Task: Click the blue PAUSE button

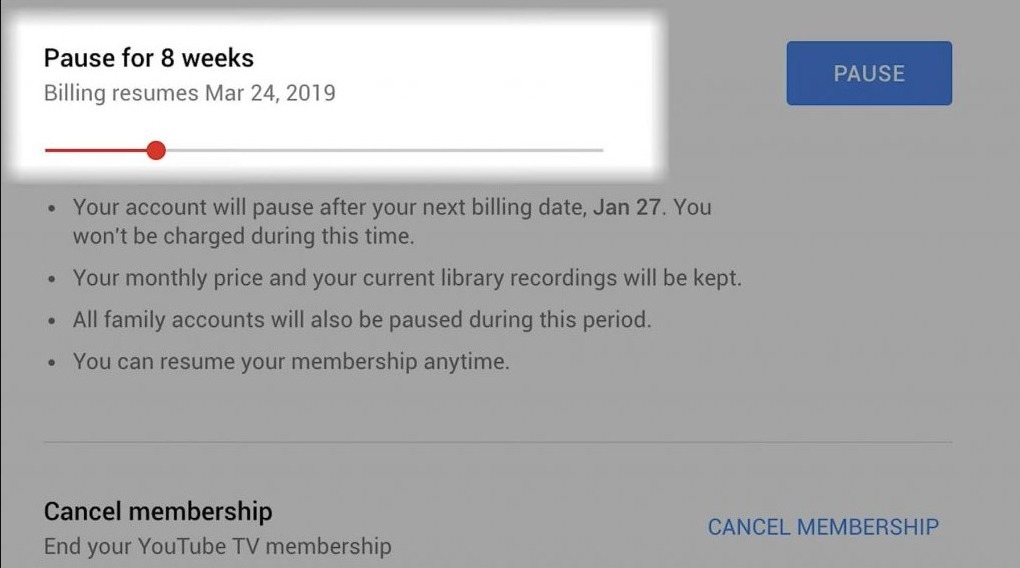Action: (869, 73)
